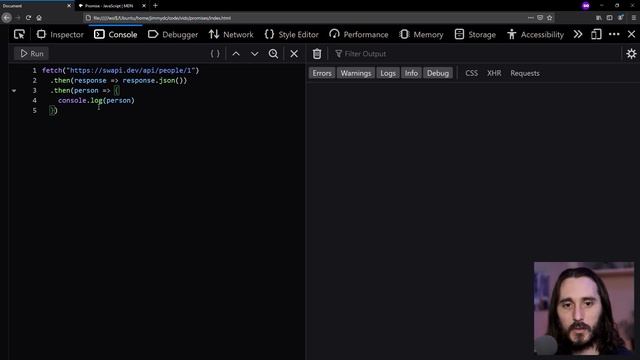Image resolution: width=640 pixels, height=360 pixels.
Task: Close the developer tools panel
Action: click(x=631, y=34)
